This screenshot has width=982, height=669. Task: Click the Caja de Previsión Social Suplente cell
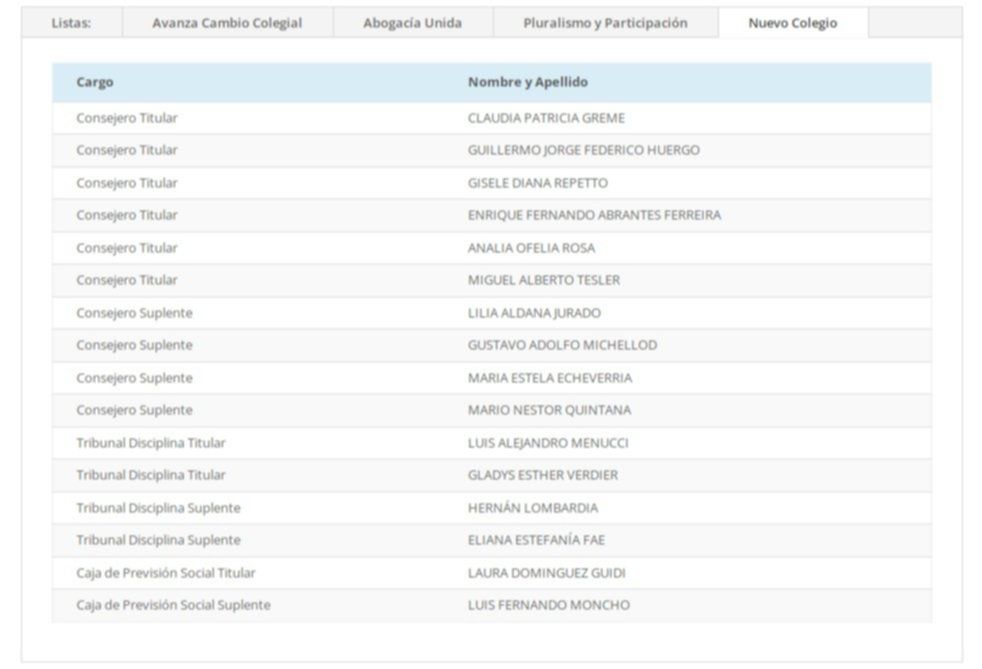[x=173, y=605]
